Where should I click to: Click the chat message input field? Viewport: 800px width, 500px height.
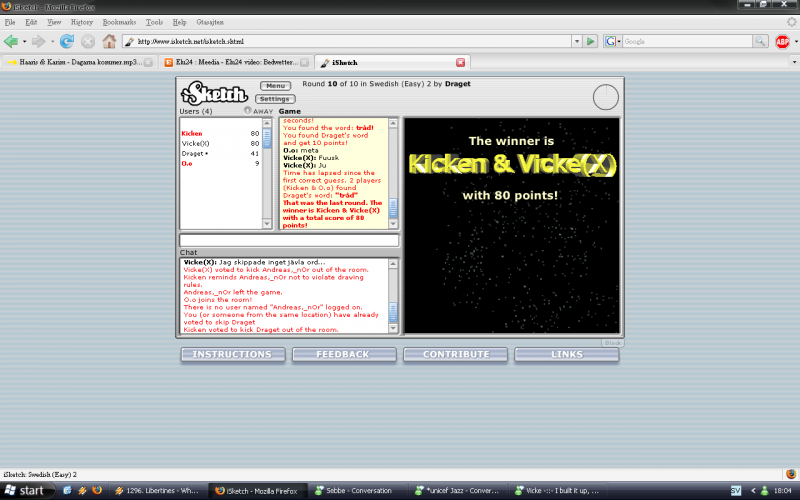pyautogui.click(x=289, y=240)
